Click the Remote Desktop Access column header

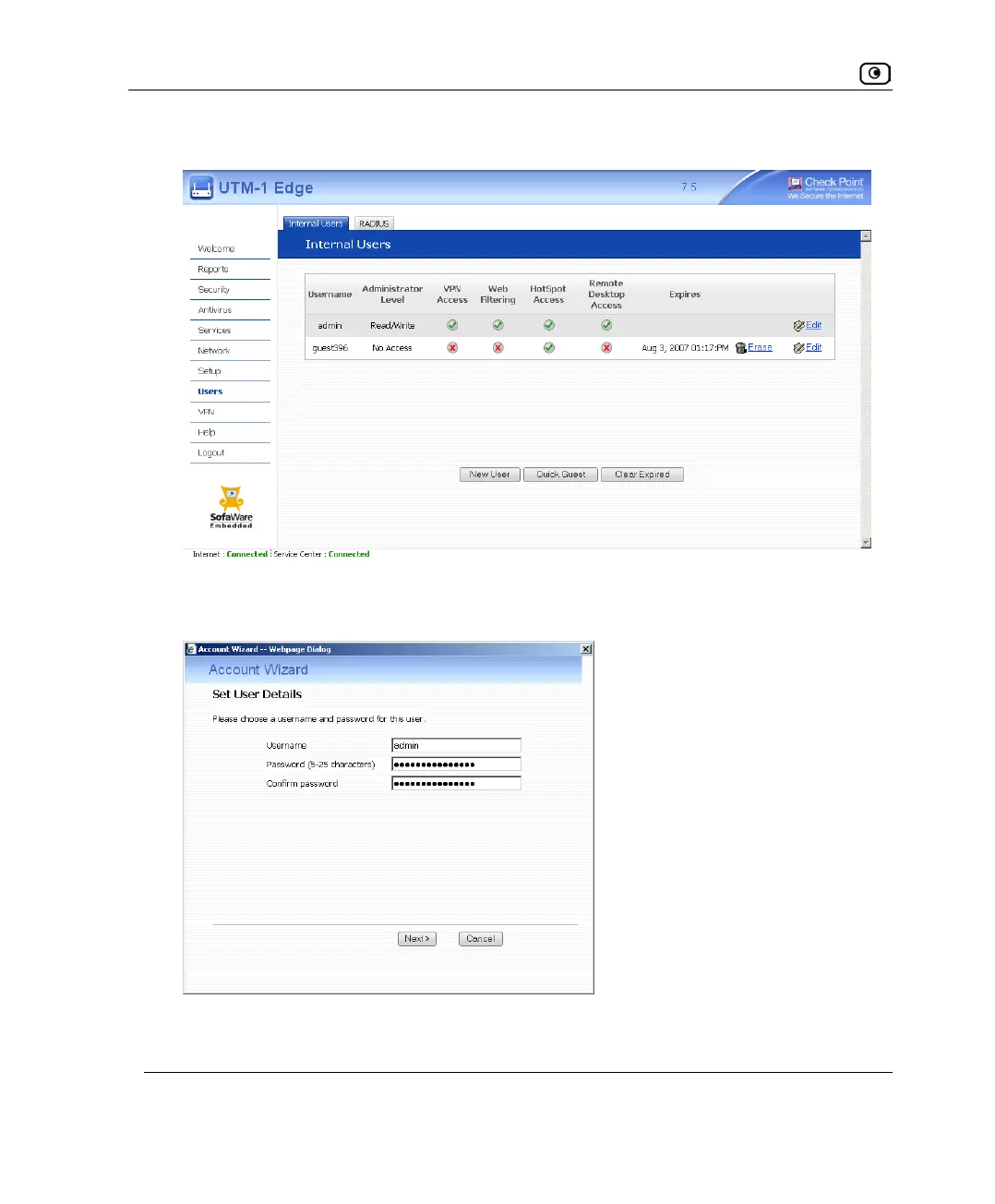point(606,295)
